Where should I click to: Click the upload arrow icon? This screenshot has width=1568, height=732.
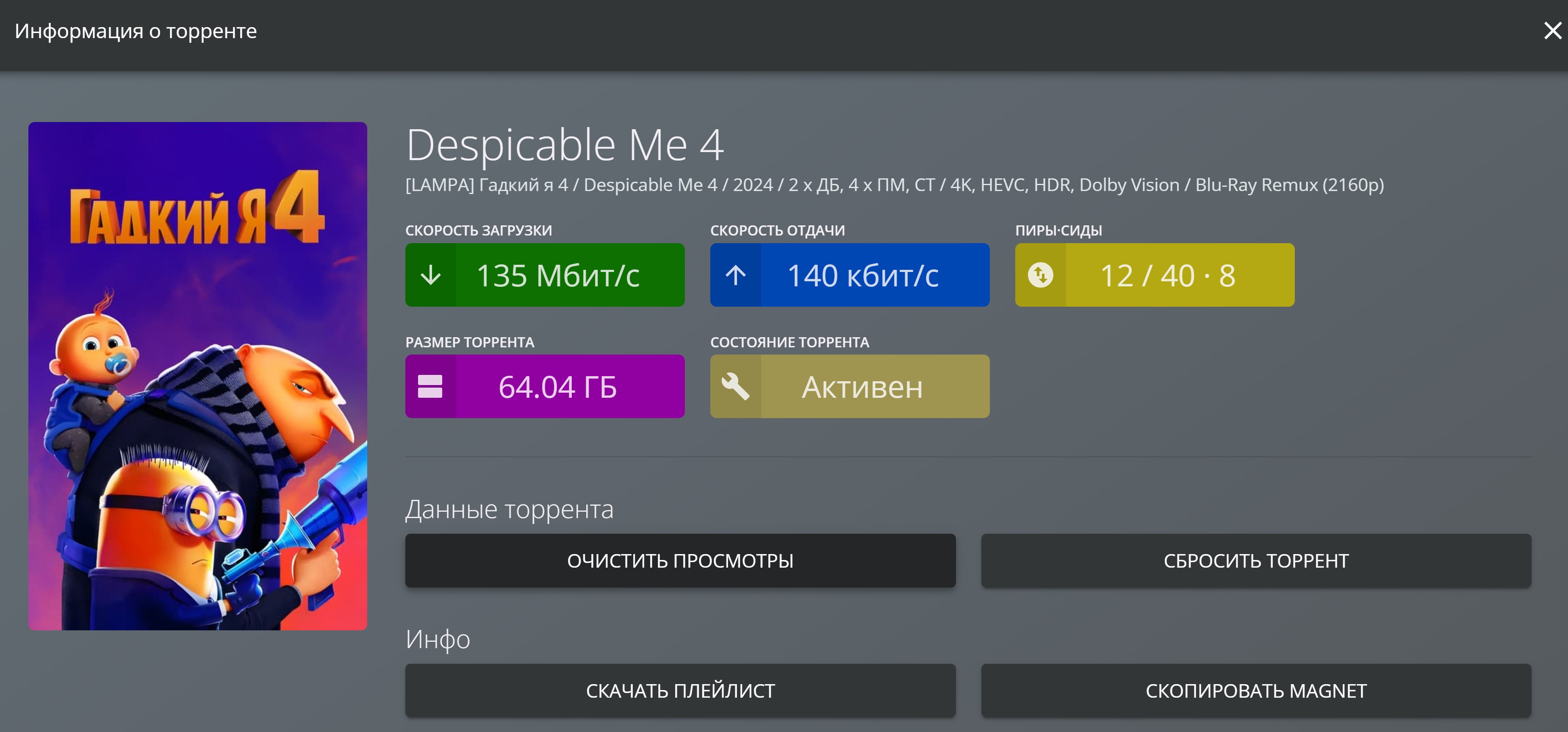735,275
